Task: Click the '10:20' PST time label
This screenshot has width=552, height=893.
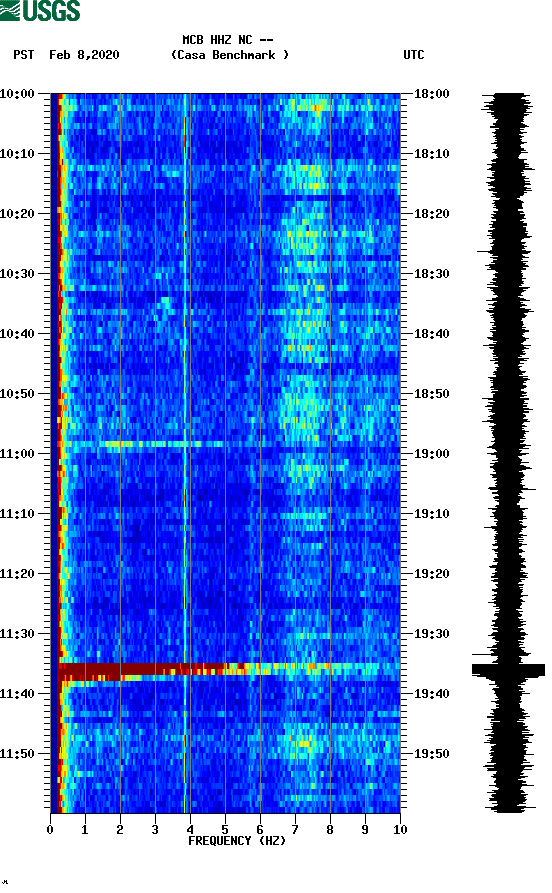Action: pyautogui.click(x=17, y=214)
